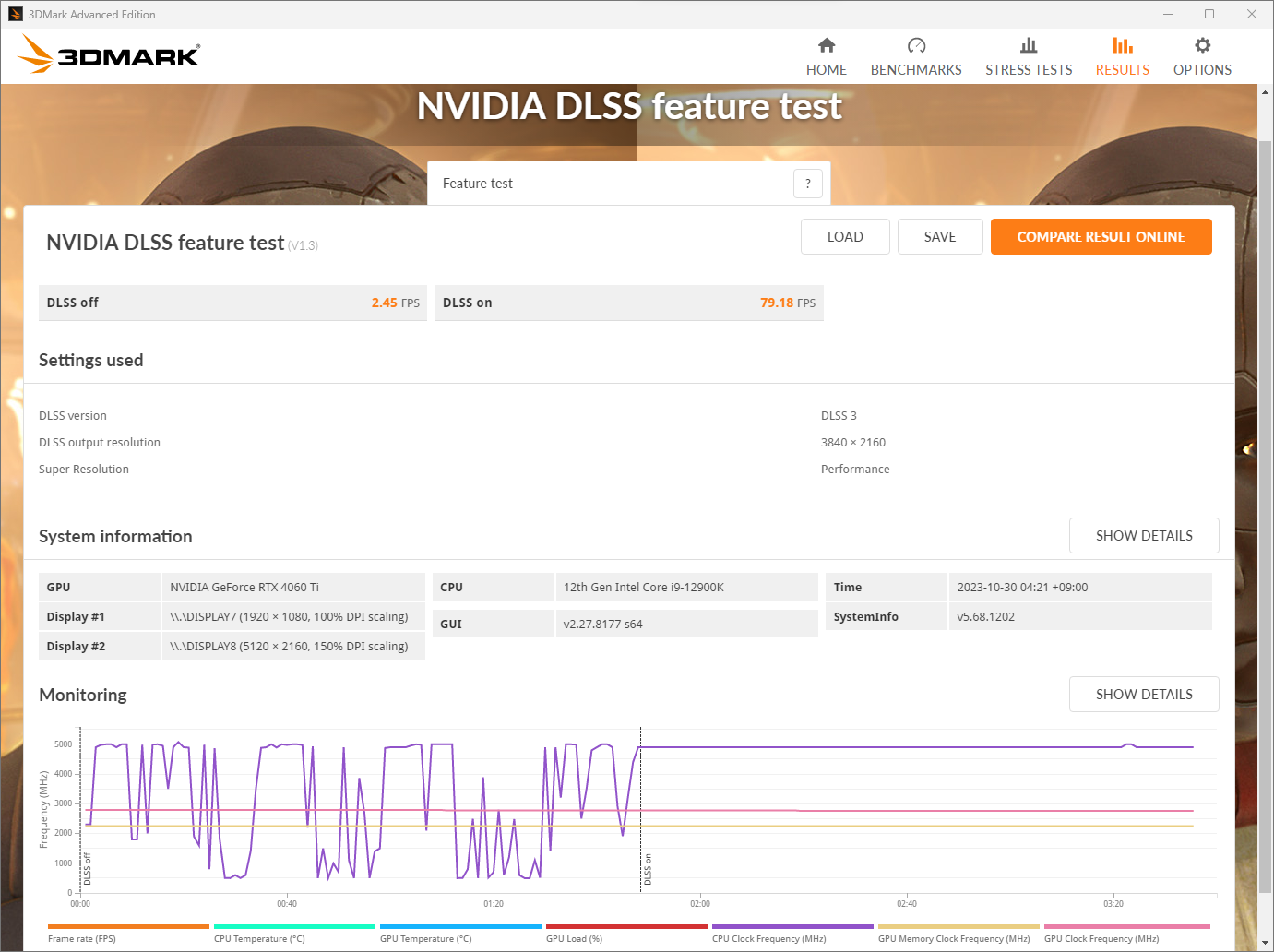Click the Options gear icon
The width and height of the screenshot is (1274, 952).
pos(1203,45)
